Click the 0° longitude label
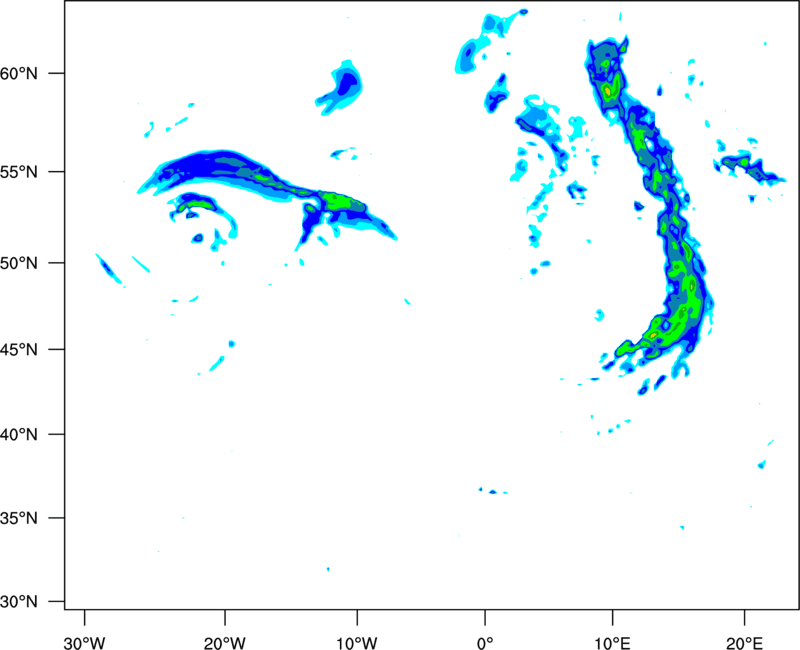 485,643
